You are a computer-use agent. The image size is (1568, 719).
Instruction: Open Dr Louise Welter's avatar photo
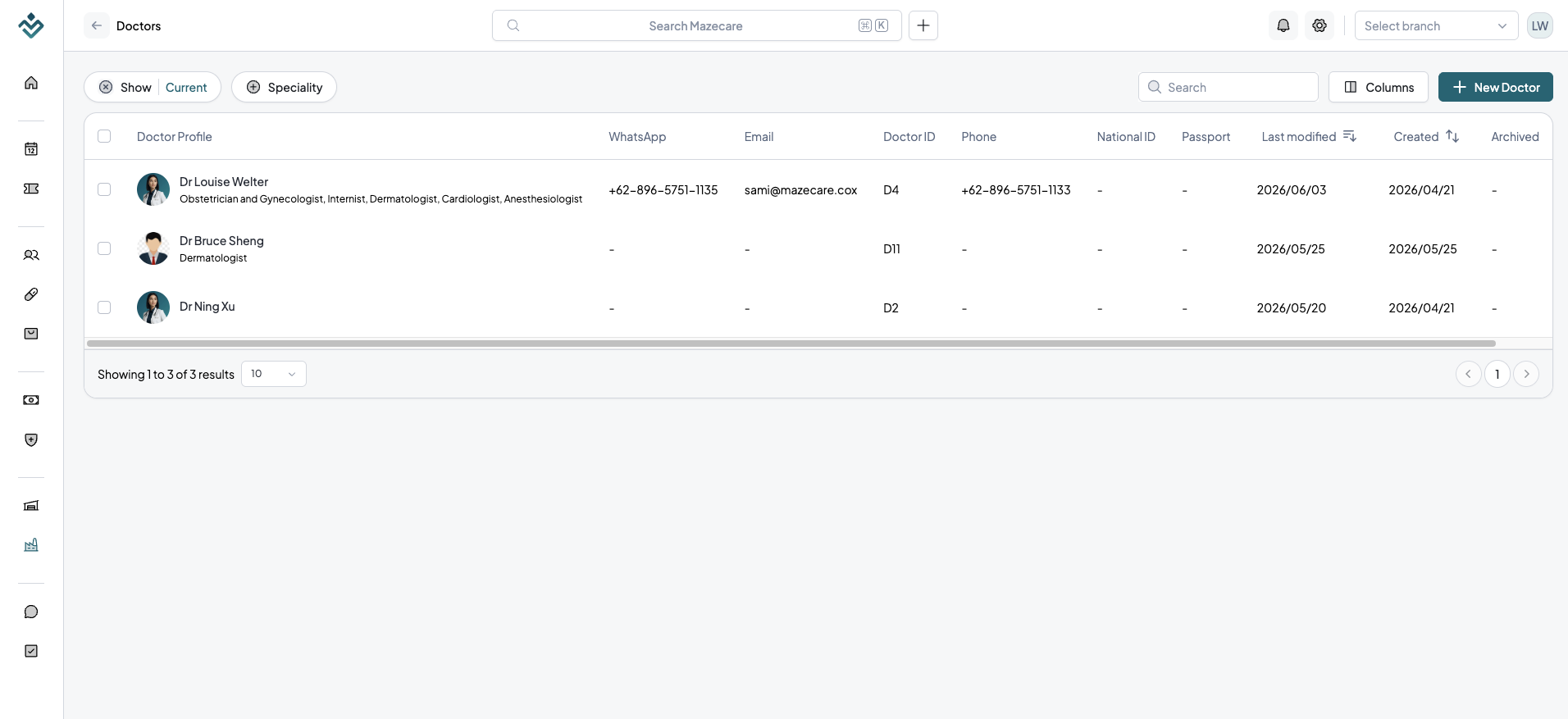tap(153, 189)
